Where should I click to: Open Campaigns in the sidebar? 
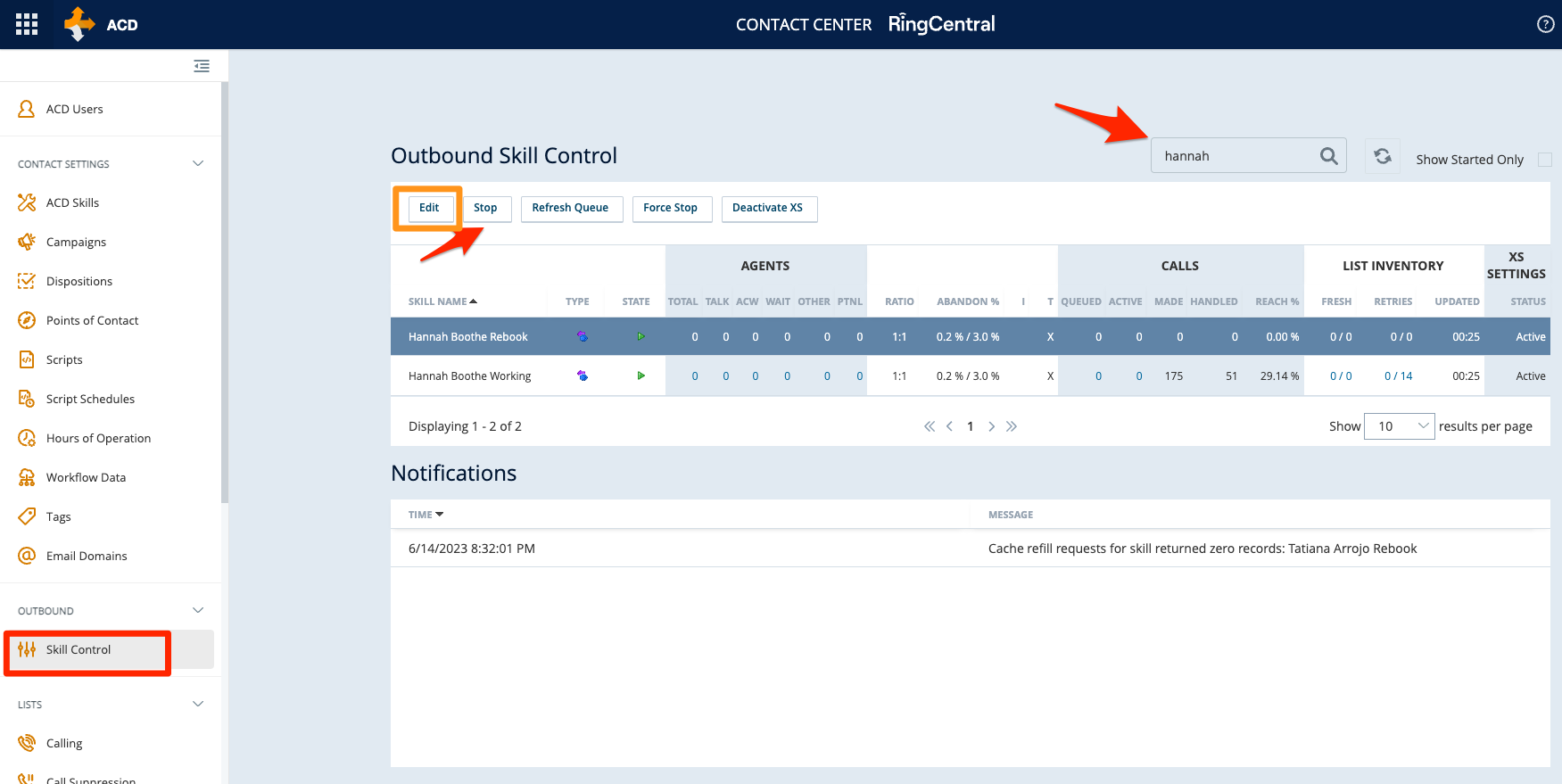pos(76,242)
